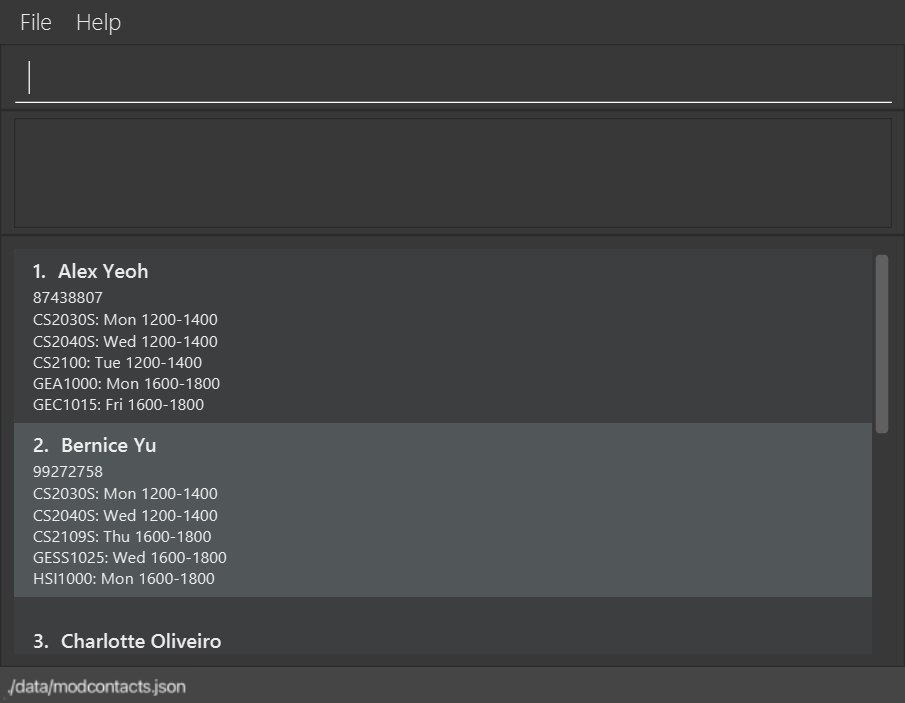Open the Help menu
This screenshot has height=703, width=905.
pos(98,22)
